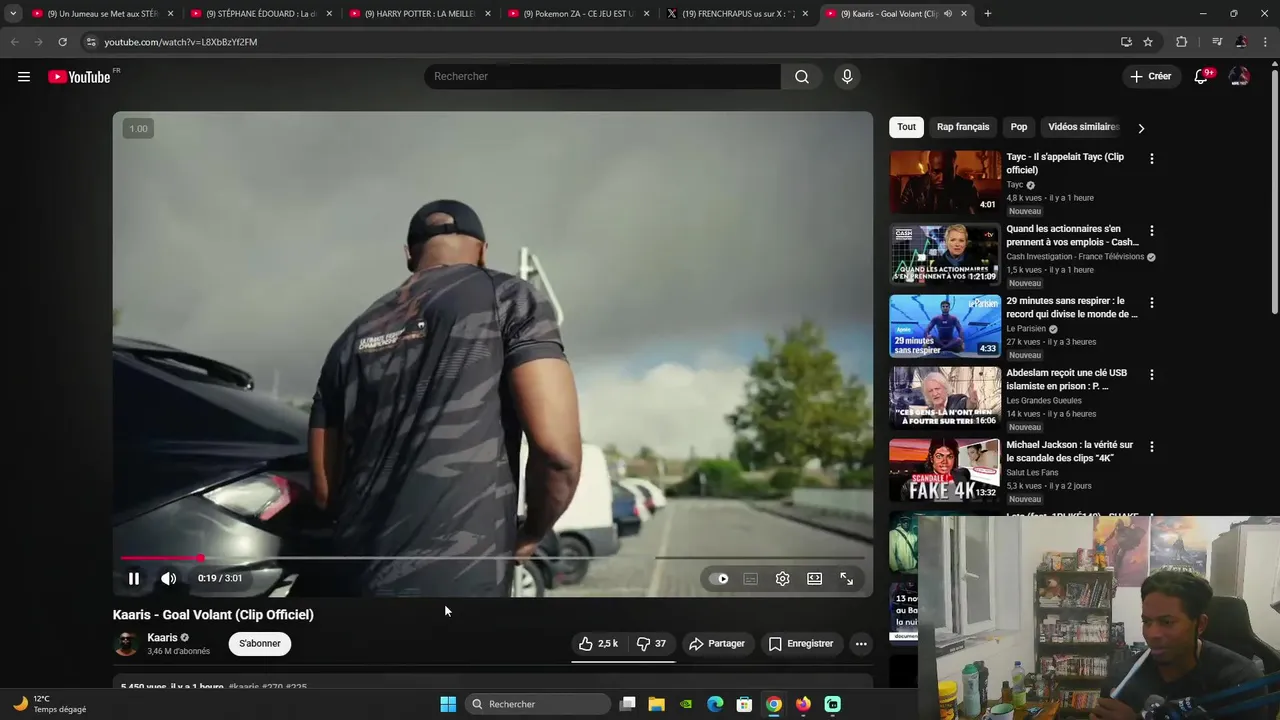The image size is (1280, 720).
Task: Pause the video
Action: pos(134,578)
